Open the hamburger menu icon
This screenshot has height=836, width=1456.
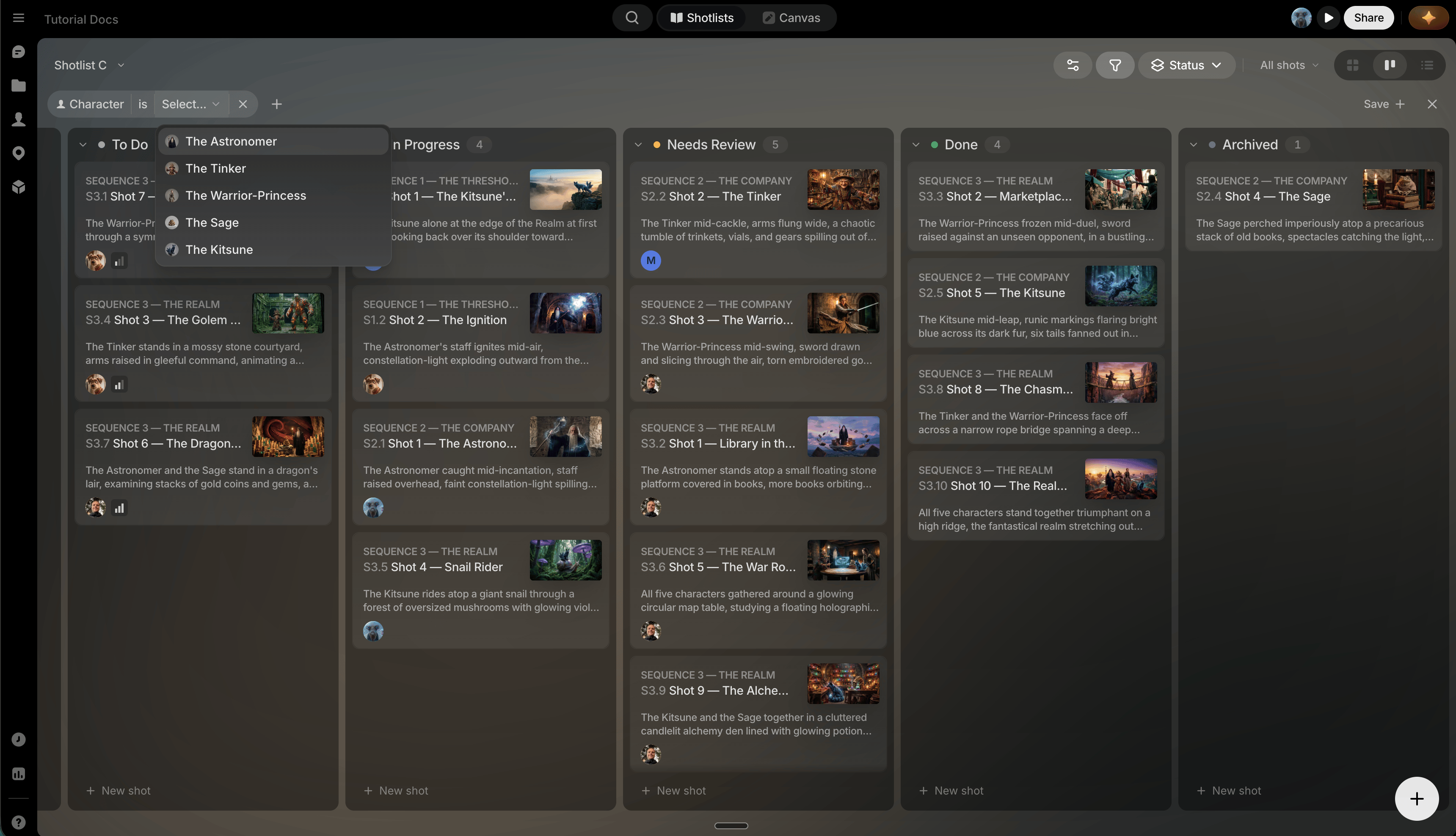tap(18, 18)
